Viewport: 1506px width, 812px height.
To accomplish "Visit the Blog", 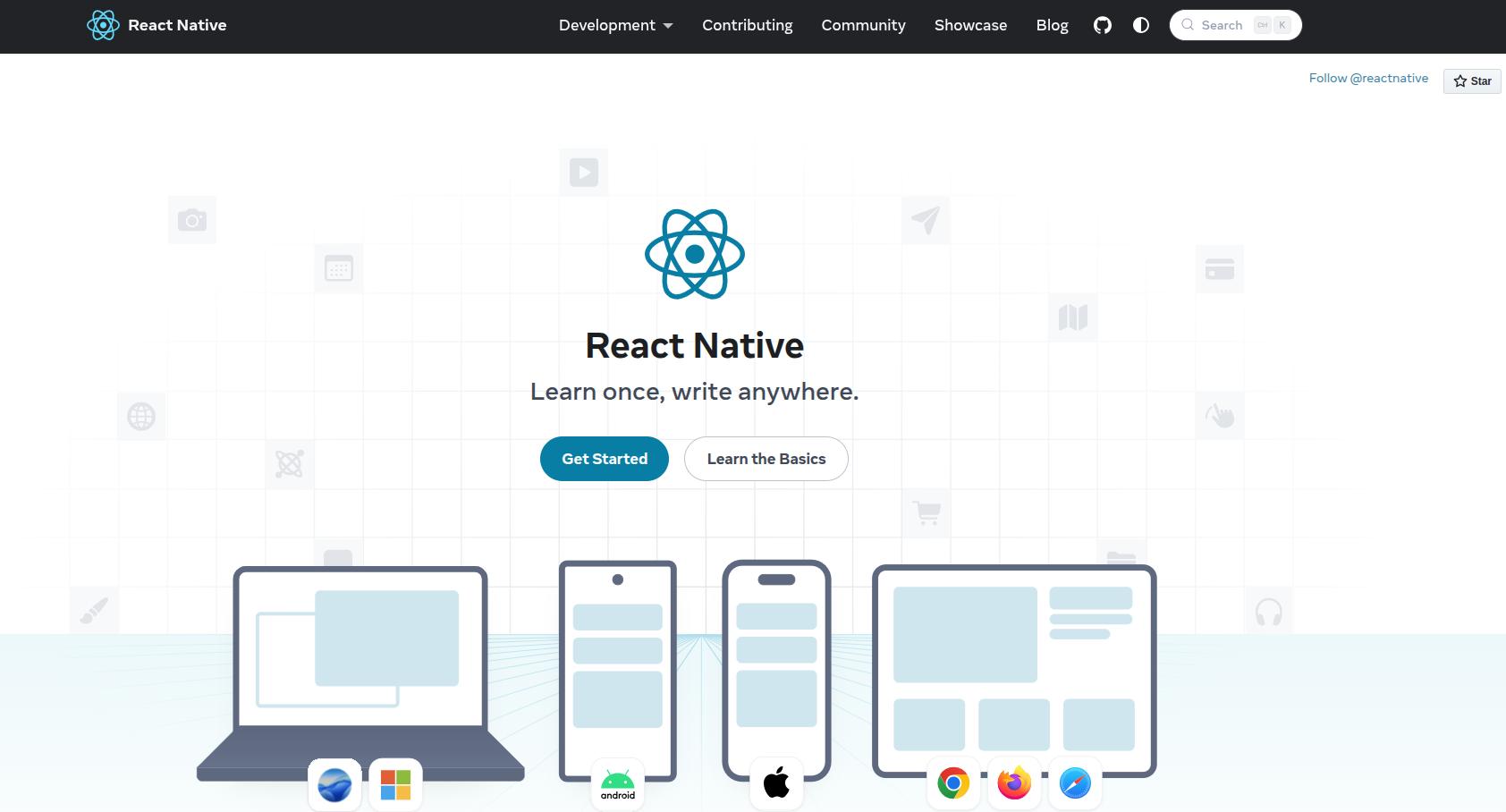I will (1053, 25).
